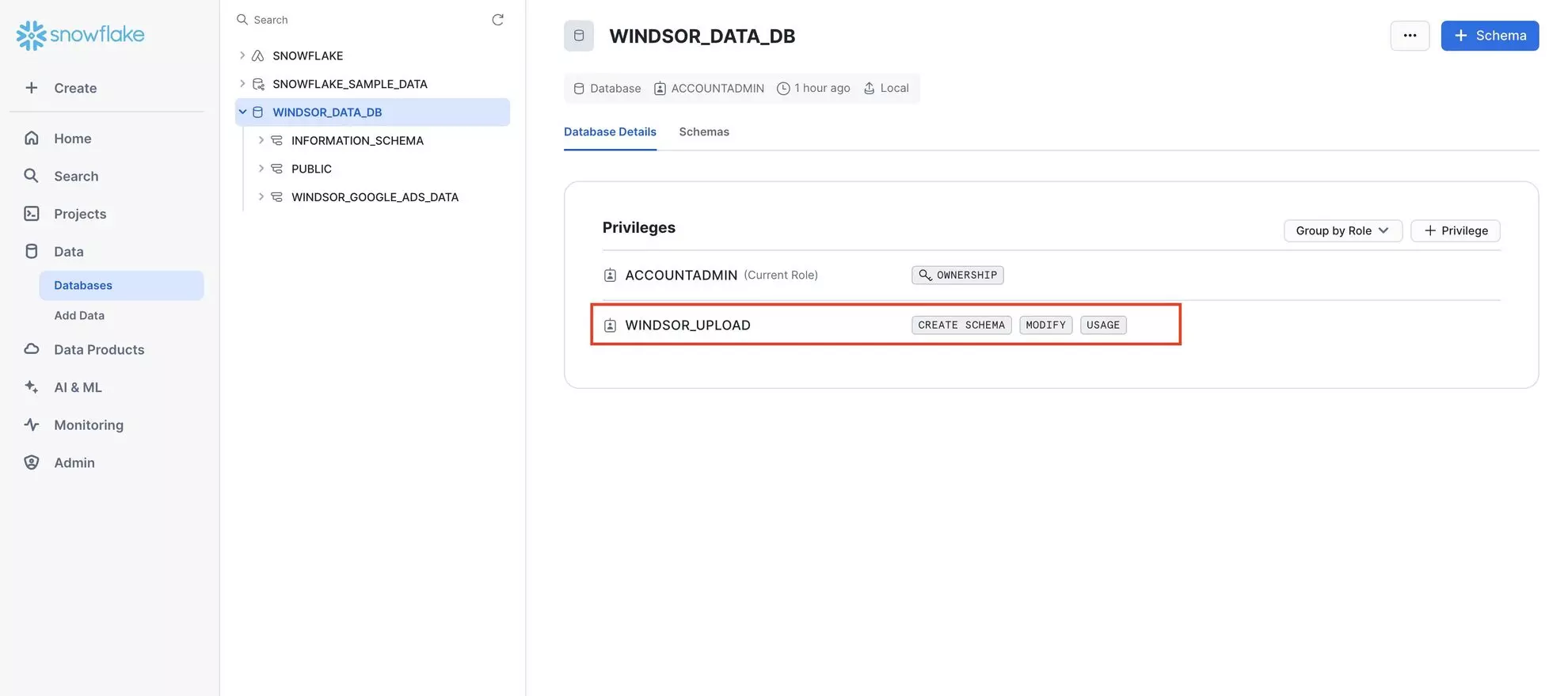The image size is (1568, 696).
Task: Click the ACCOUNTADMIN role icon in Privileges
Action: pos(610,275)
